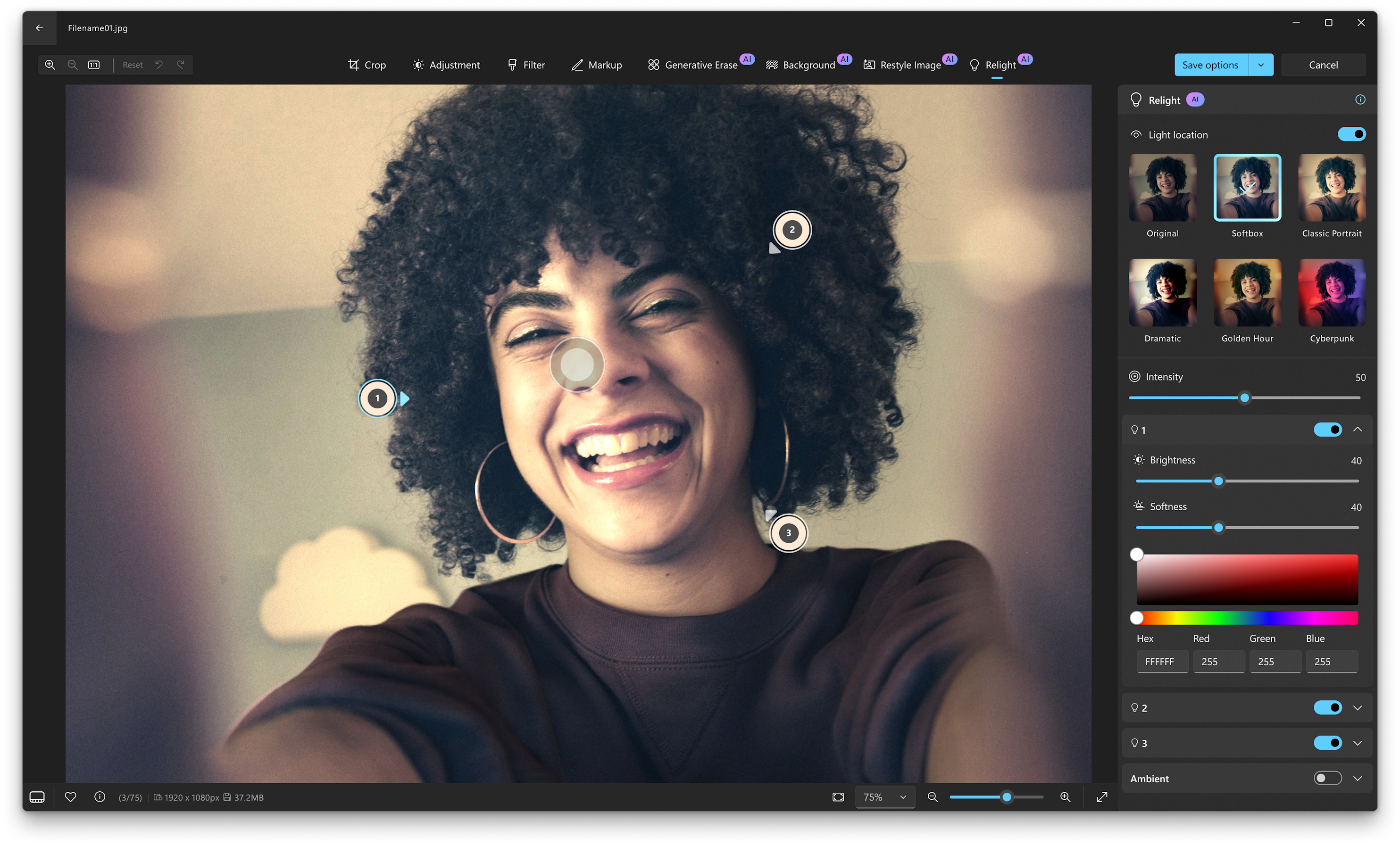The image size is (1400, 845).
Task: Click the Reset button
Action: (x=133, y=65)
